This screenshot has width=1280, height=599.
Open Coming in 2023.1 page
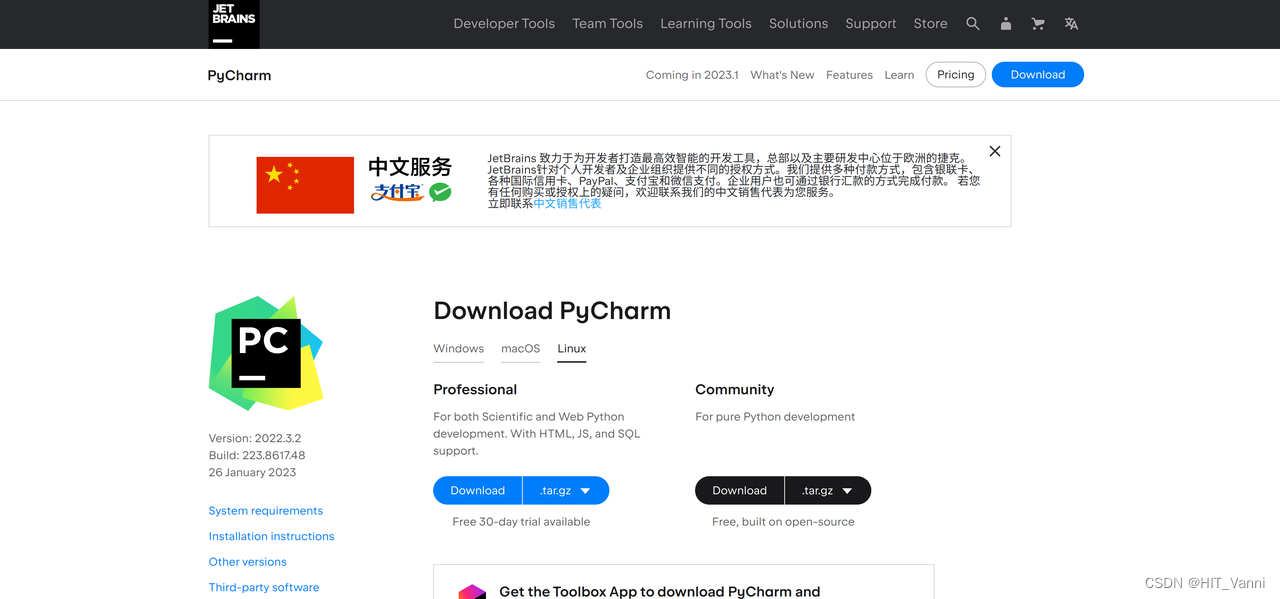692,75
